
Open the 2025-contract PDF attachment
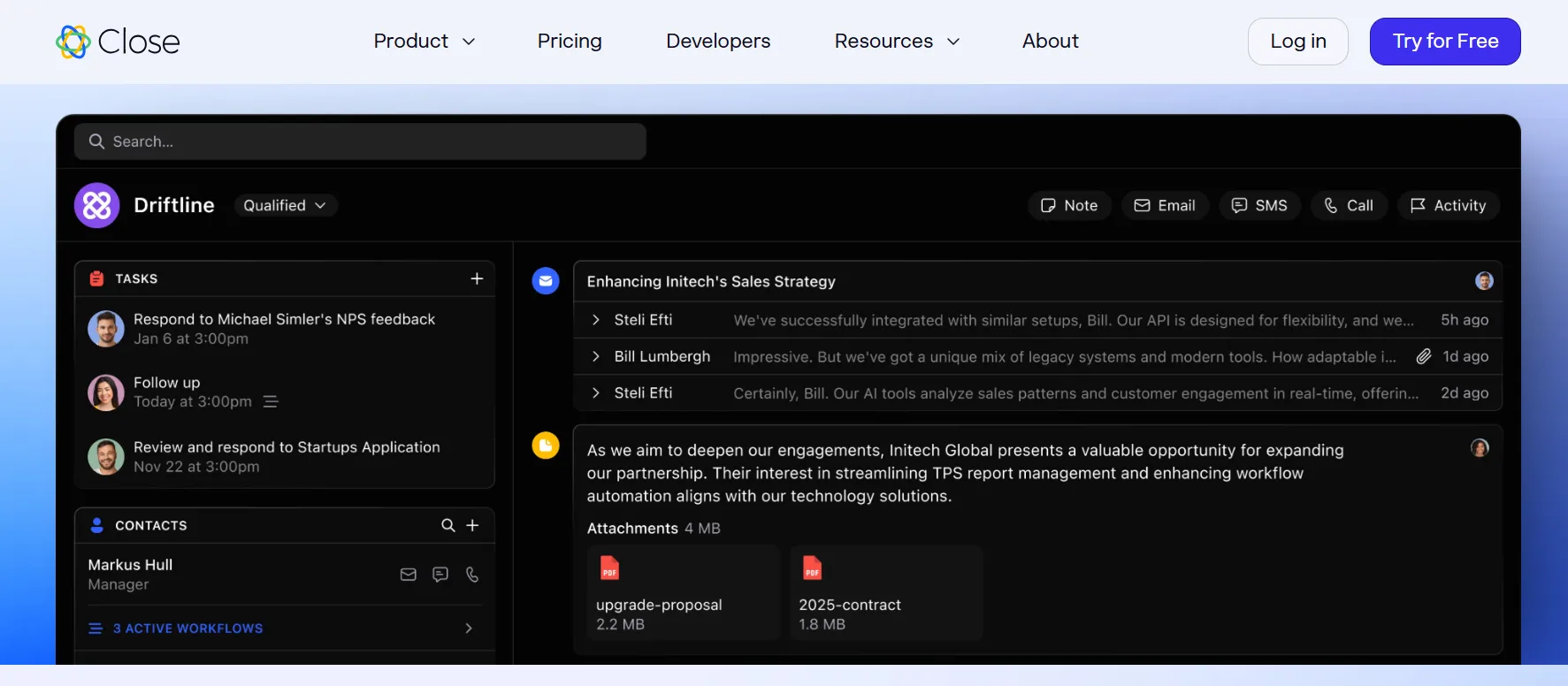886,592
